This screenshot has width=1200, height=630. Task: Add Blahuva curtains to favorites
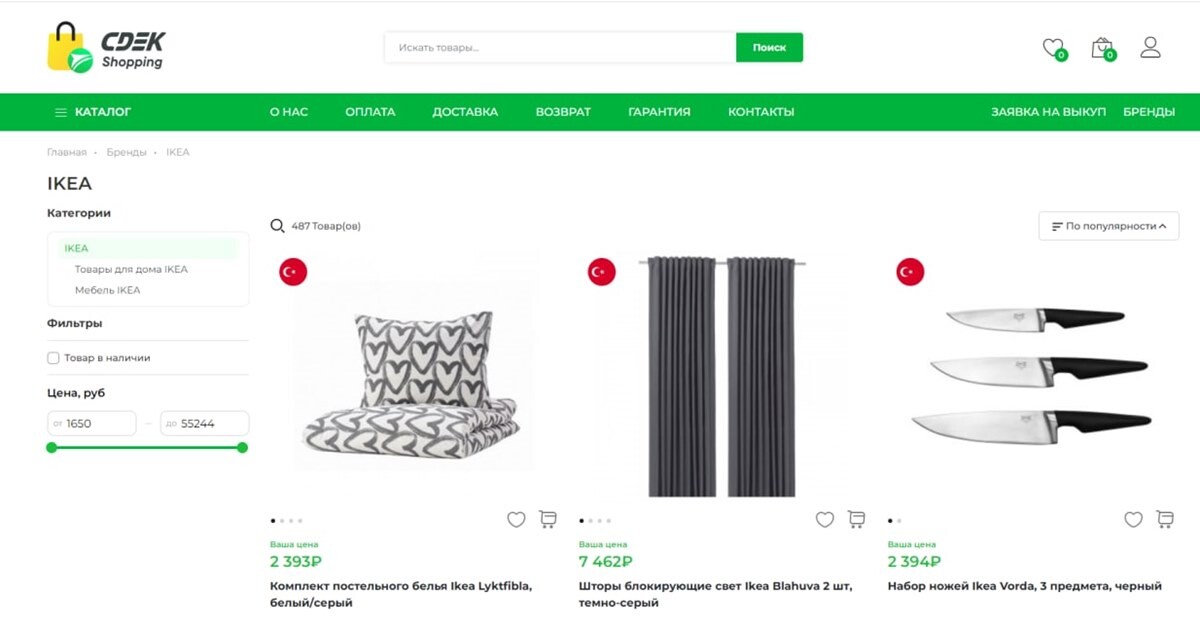825,520
